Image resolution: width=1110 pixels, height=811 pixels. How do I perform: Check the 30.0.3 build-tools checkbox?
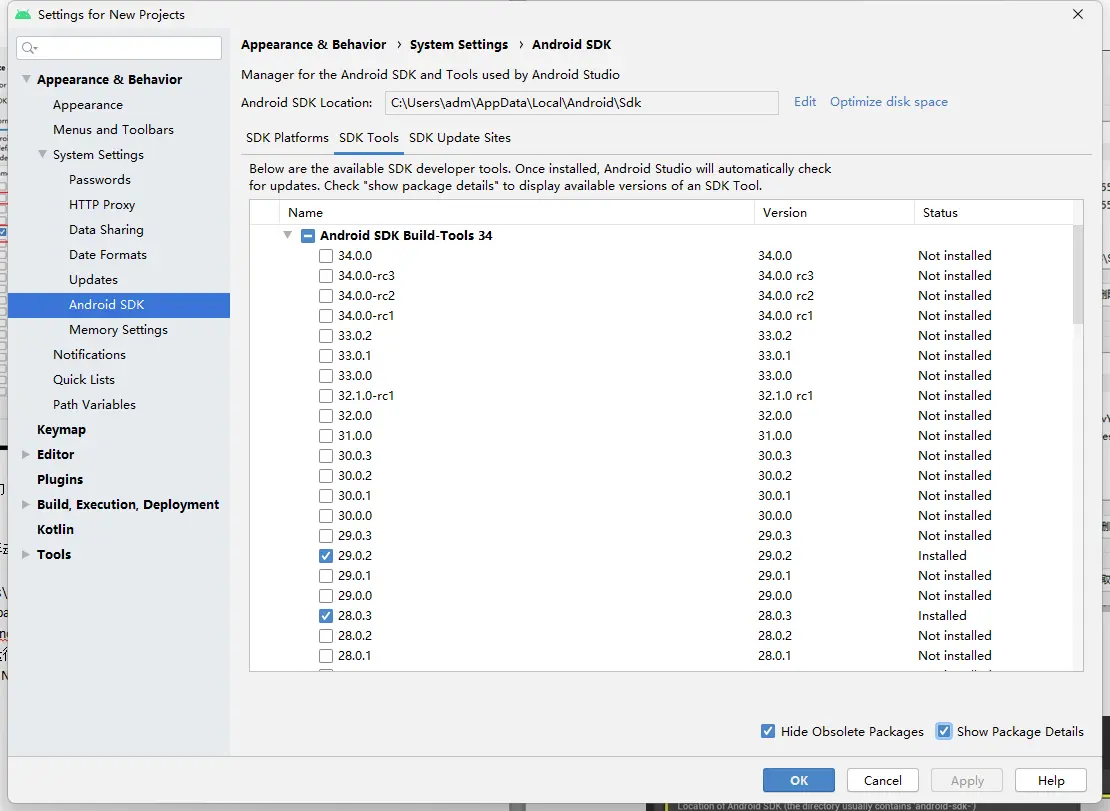(326, 456)
